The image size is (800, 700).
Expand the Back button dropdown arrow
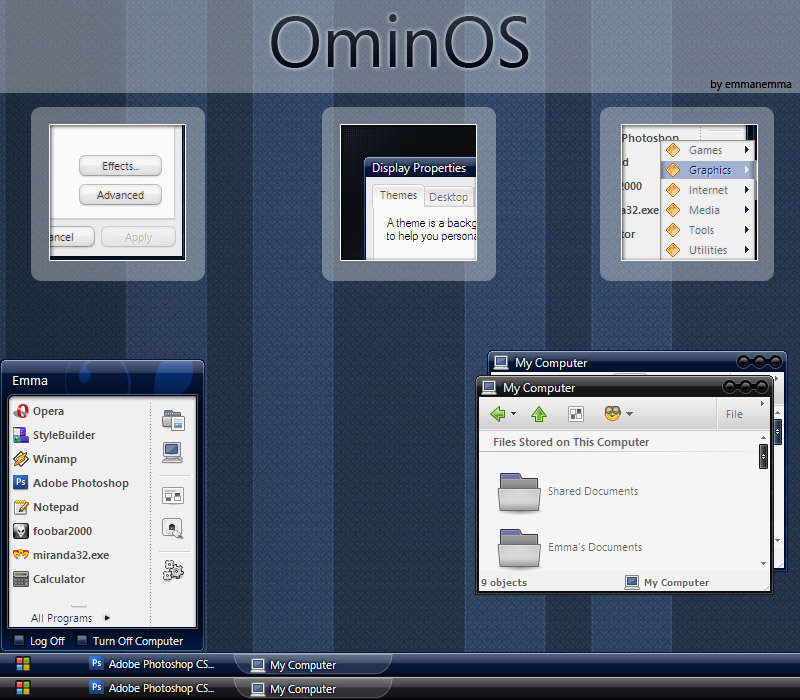[512, 413]
